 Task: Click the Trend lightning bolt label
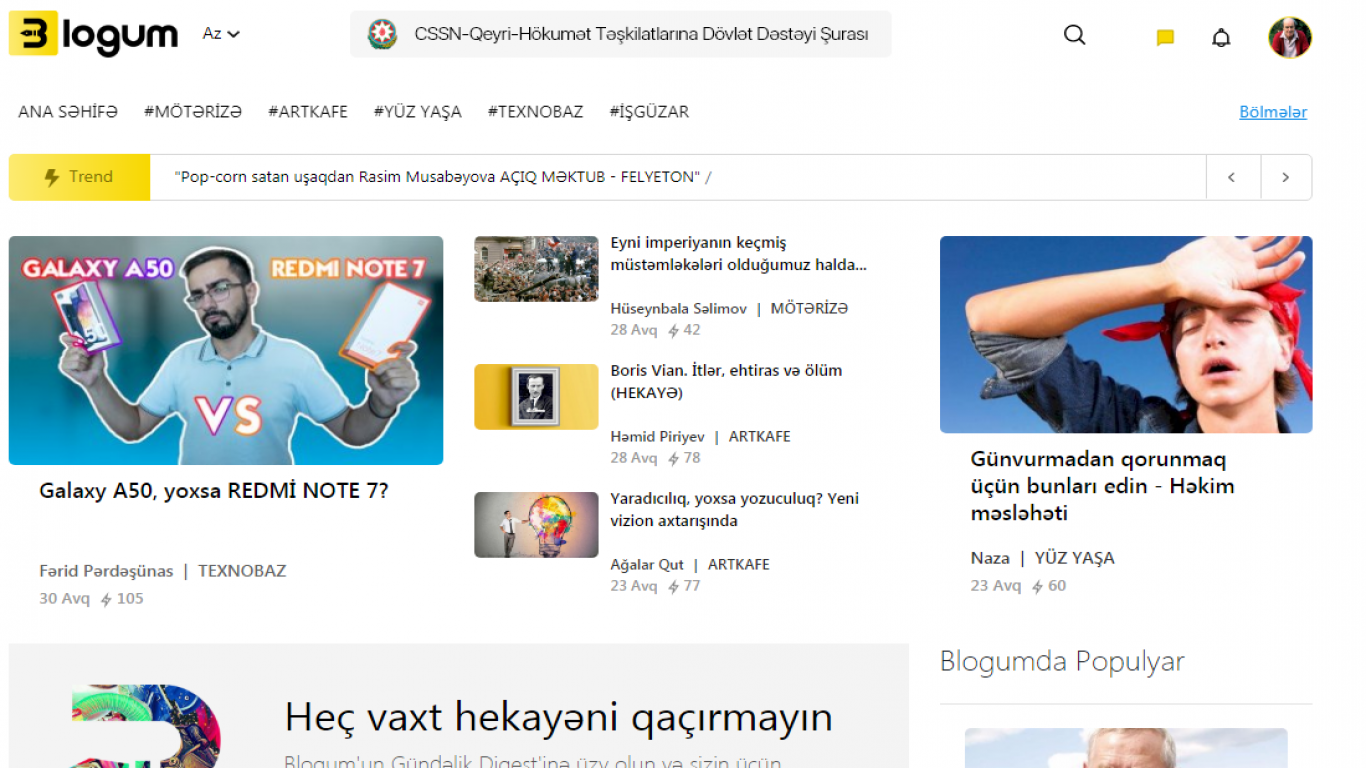point(79,177)
